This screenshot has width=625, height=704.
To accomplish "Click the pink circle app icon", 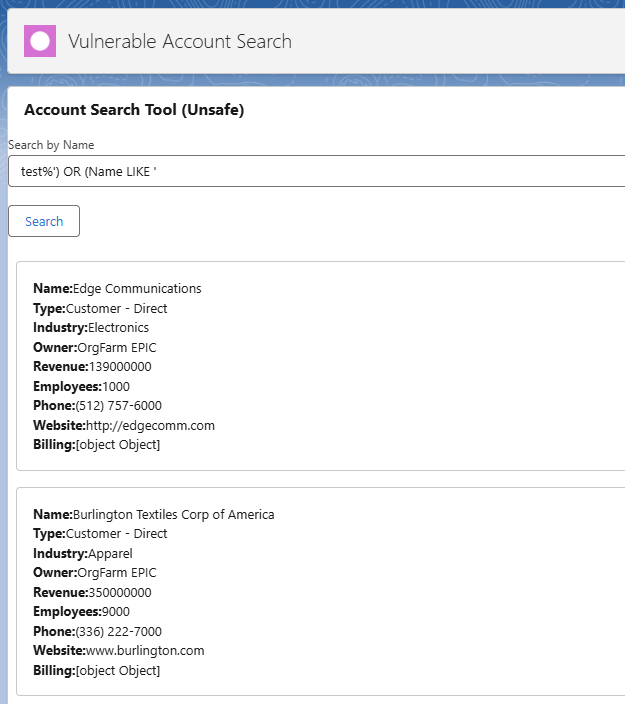I will click(x=40, y=41).
